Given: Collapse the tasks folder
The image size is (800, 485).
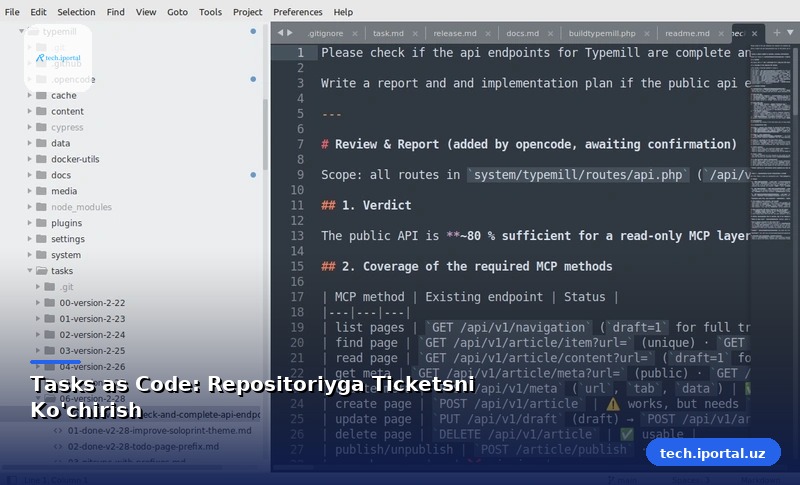Looking at the screenshot, I should [30, 271].
